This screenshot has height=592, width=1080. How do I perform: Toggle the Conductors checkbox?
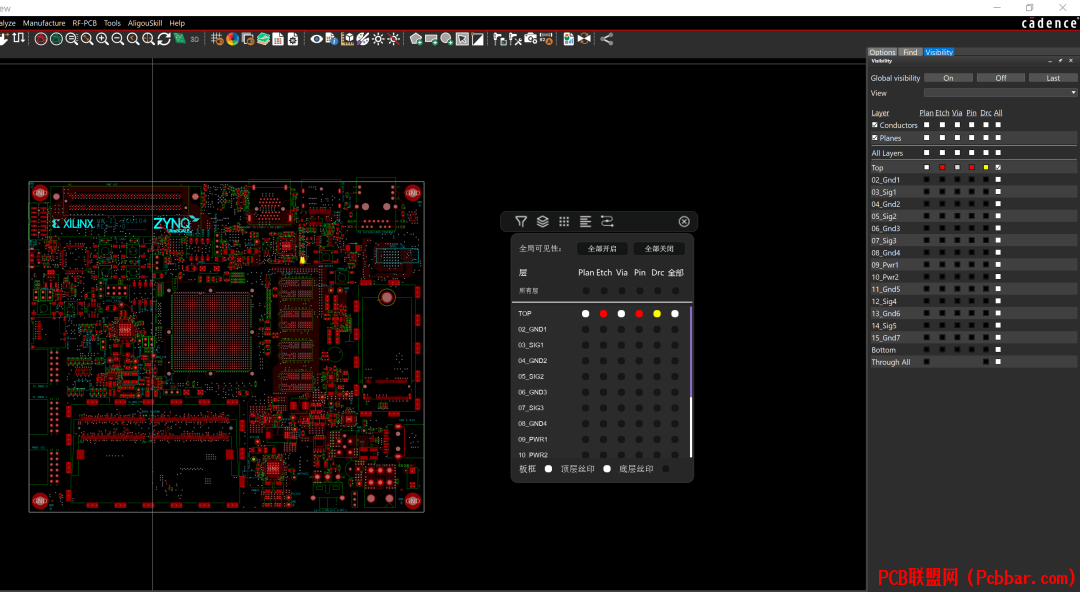click(x=875, y=125)
